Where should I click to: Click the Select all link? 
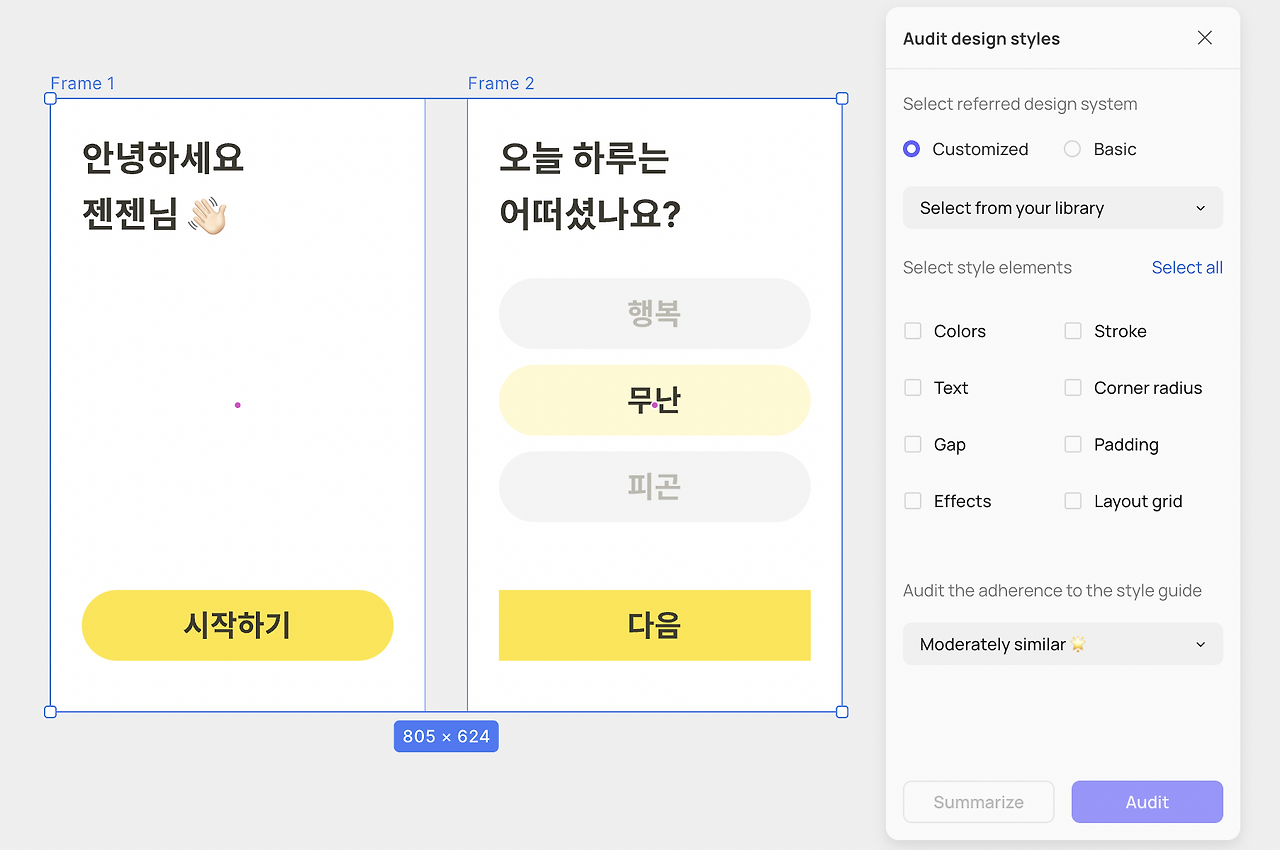coord(1187,267)
